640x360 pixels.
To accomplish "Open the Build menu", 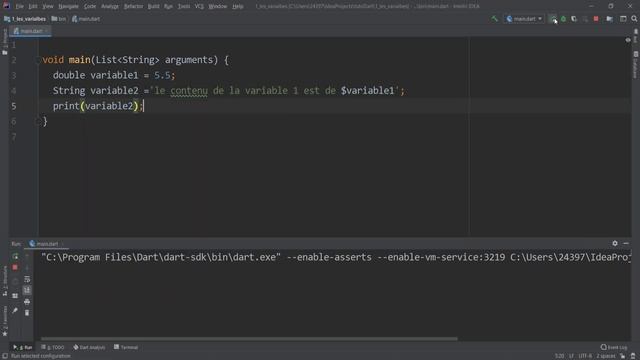I will point(153,6).
